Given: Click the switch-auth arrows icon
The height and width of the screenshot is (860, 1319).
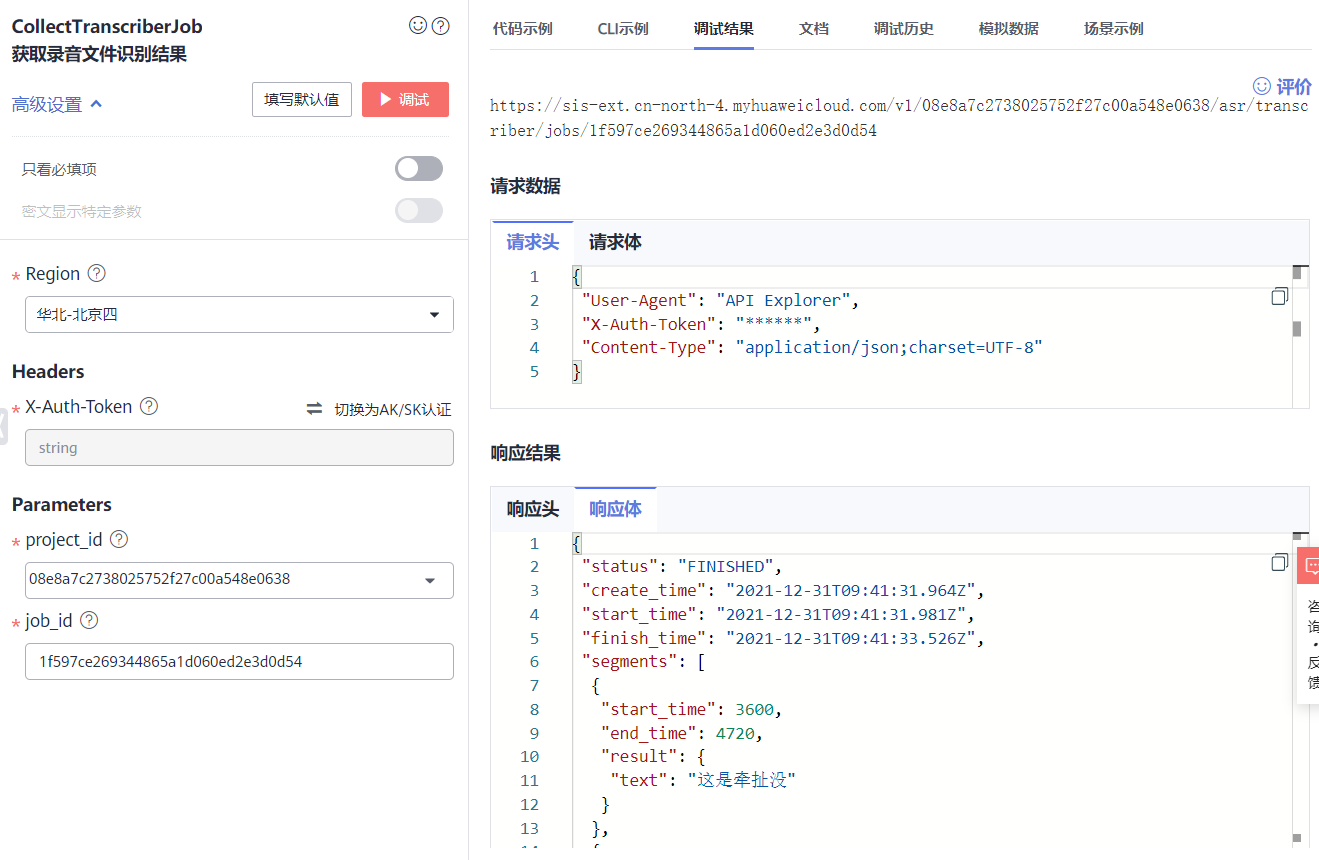Looking at the screenshot, I should pyautogui.click(x=314, y=408).
